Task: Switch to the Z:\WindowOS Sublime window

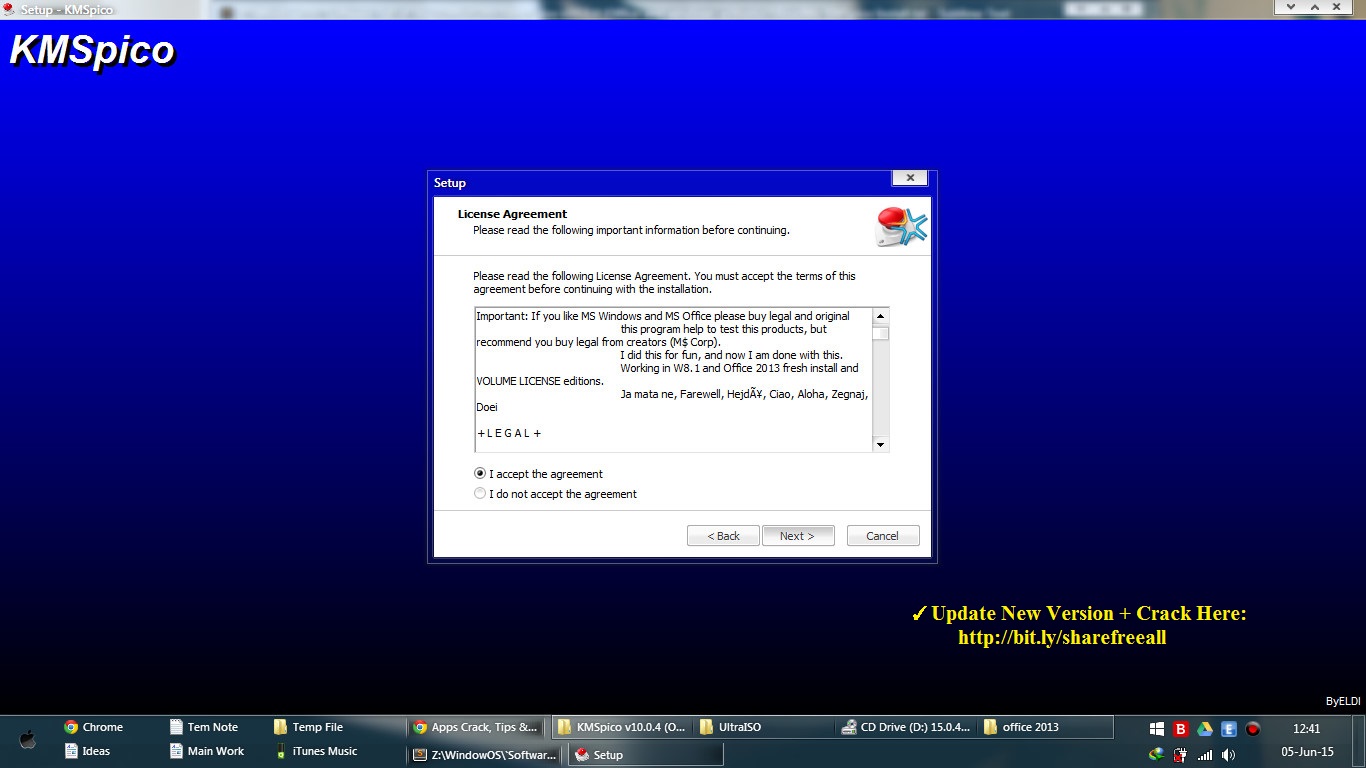Action: pyautogui.click(x=486, y=755)
